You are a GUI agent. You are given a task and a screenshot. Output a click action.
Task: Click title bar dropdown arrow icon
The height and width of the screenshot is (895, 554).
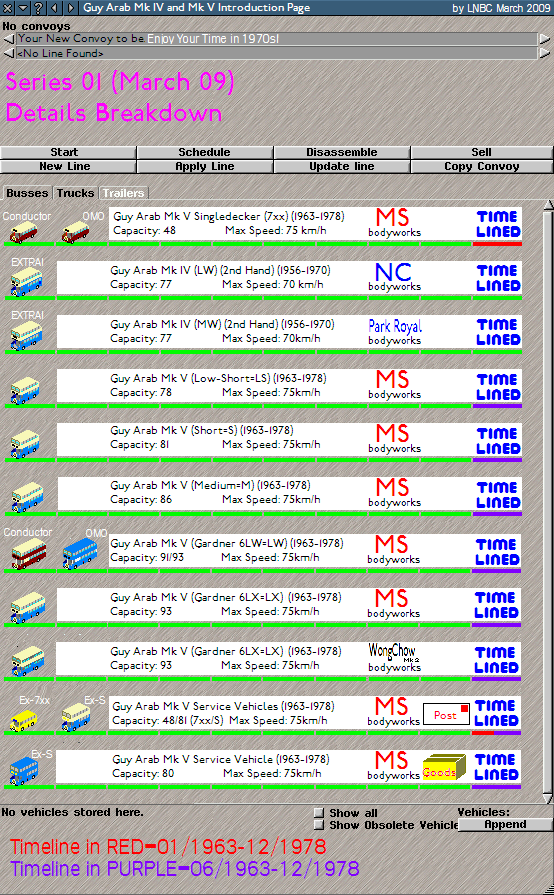[23, 8]
